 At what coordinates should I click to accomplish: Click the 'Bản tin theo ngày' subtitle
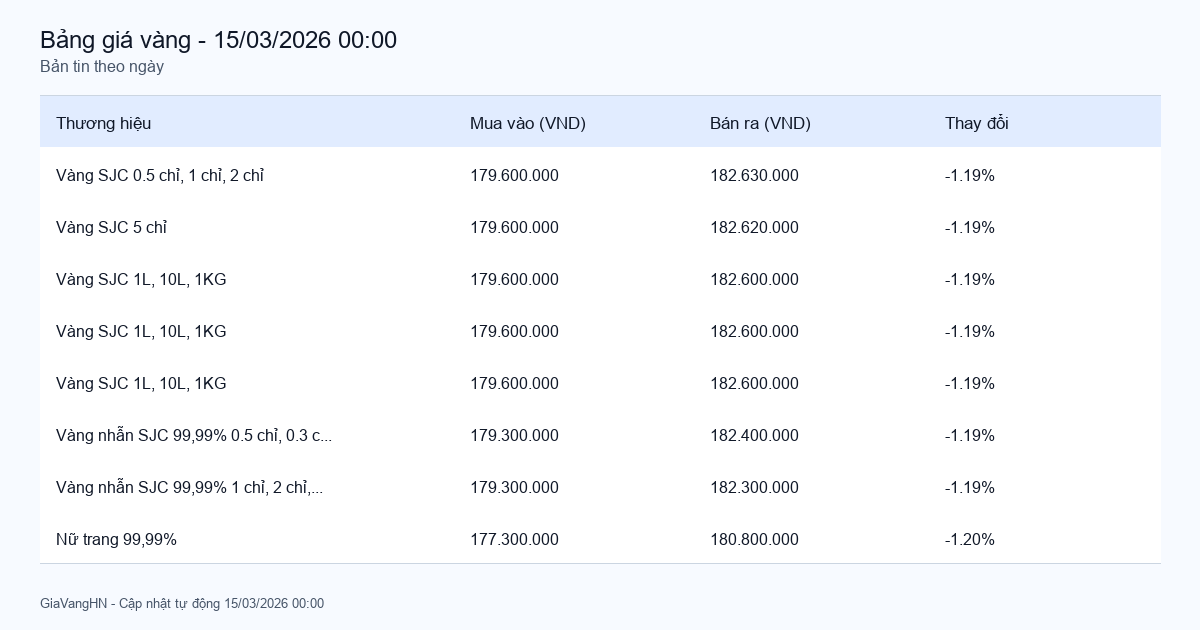point(102,67)
